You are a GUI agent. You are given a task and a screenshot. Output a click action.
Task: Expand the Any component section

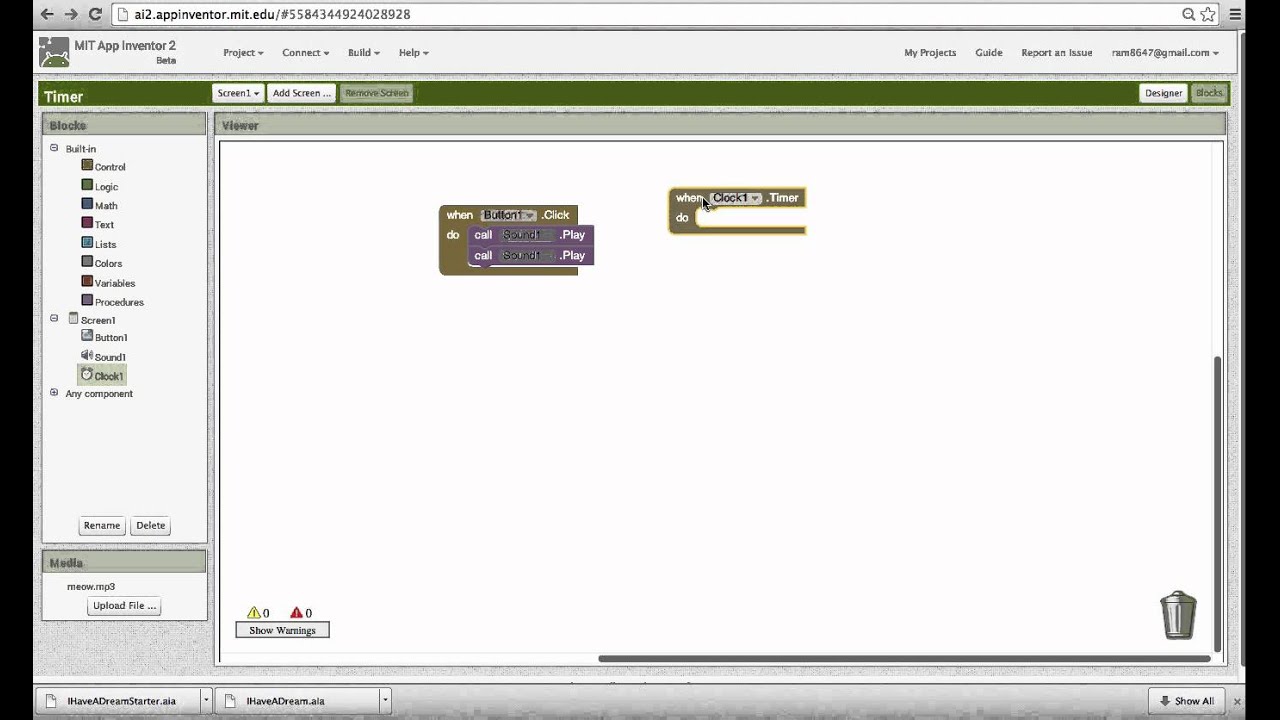click(54, 393)
